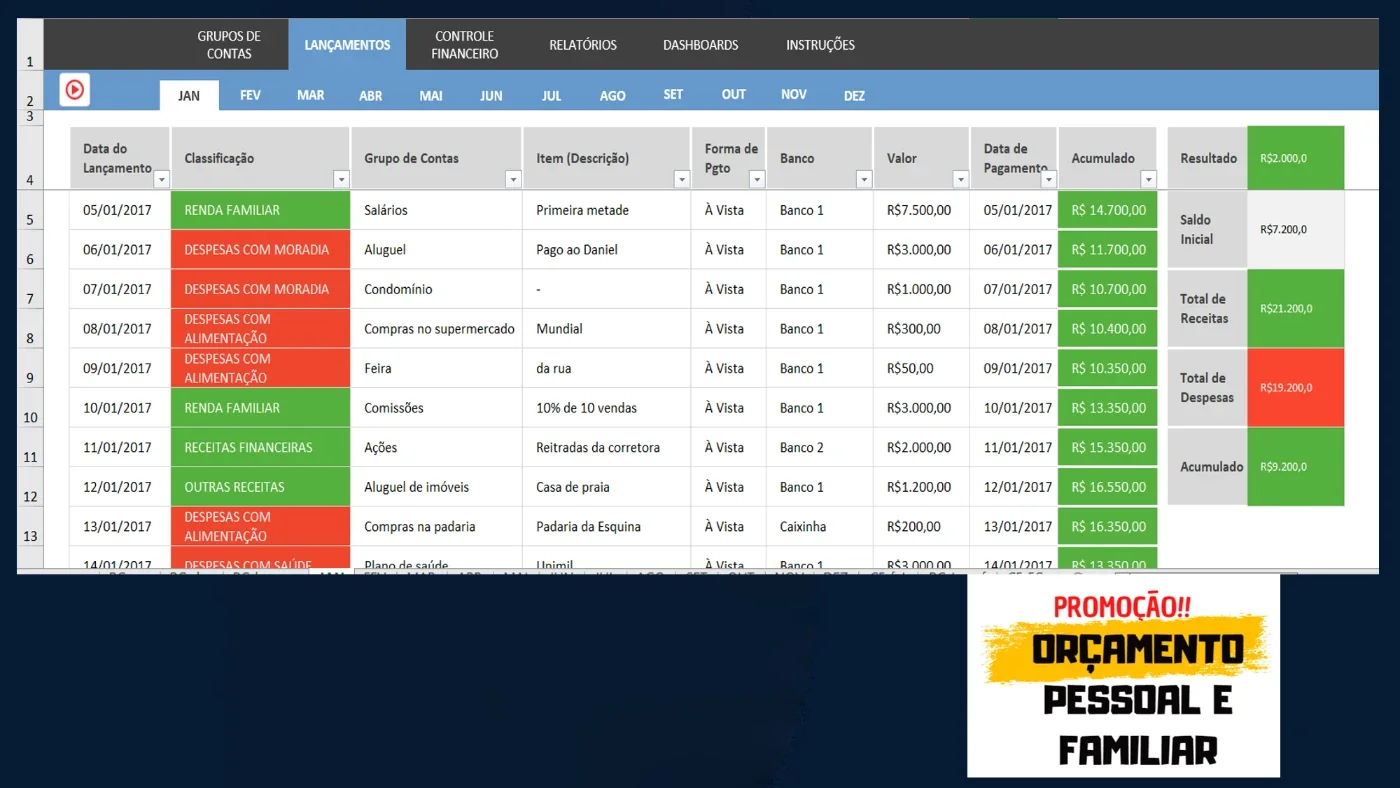
Task: Switch to the FEV month tab
Action: tap(250, 95)
